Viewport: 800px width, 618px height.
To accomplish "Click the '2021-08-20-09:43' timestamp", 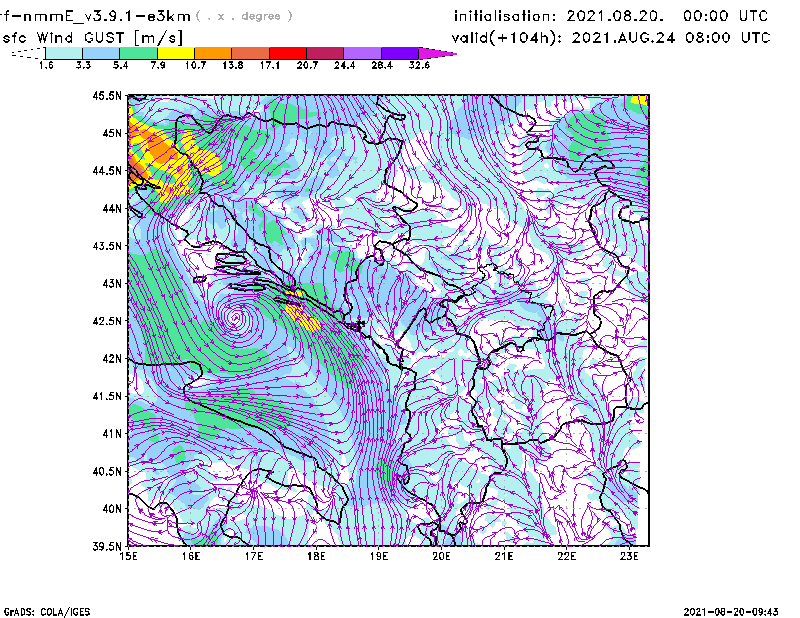I will (x=731, y=612).
